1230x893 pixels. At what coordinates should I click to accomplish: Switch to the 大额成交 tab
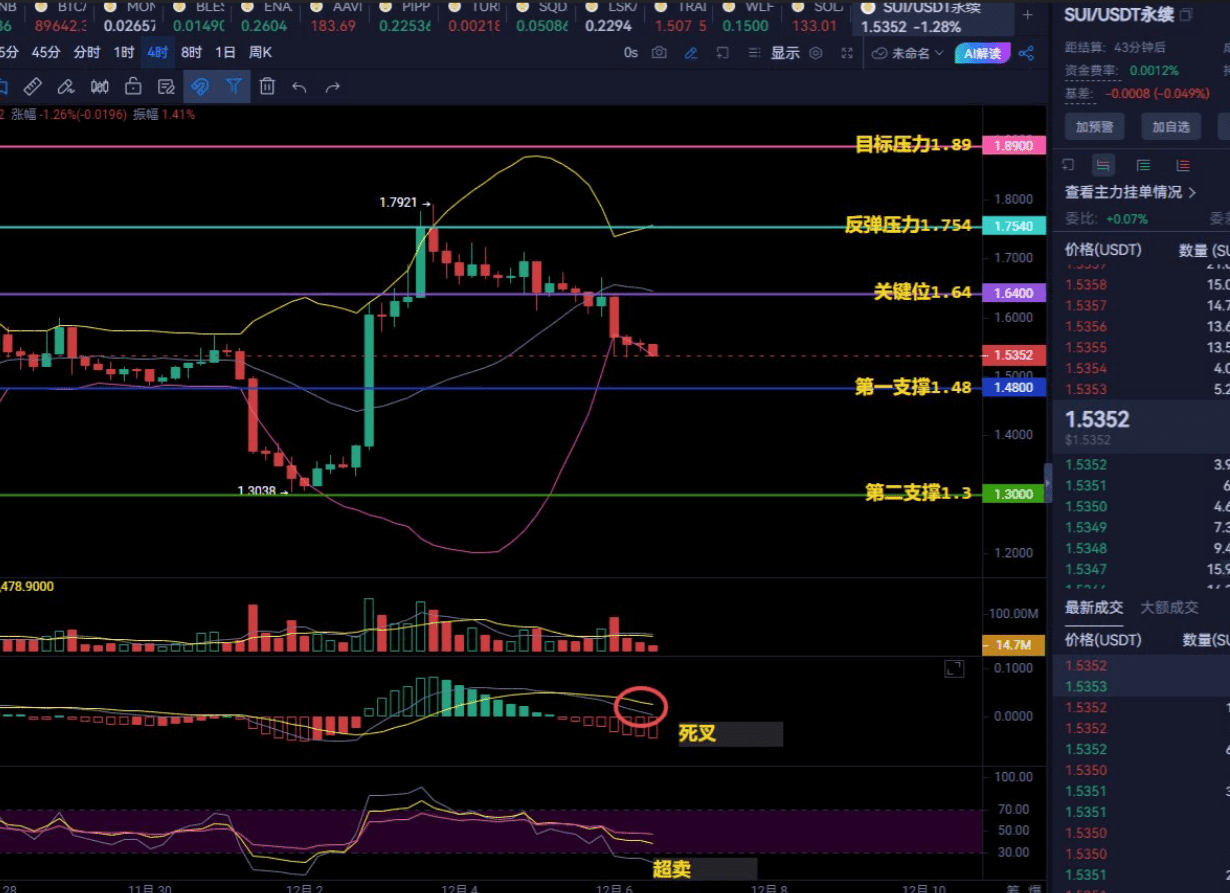1170,607
